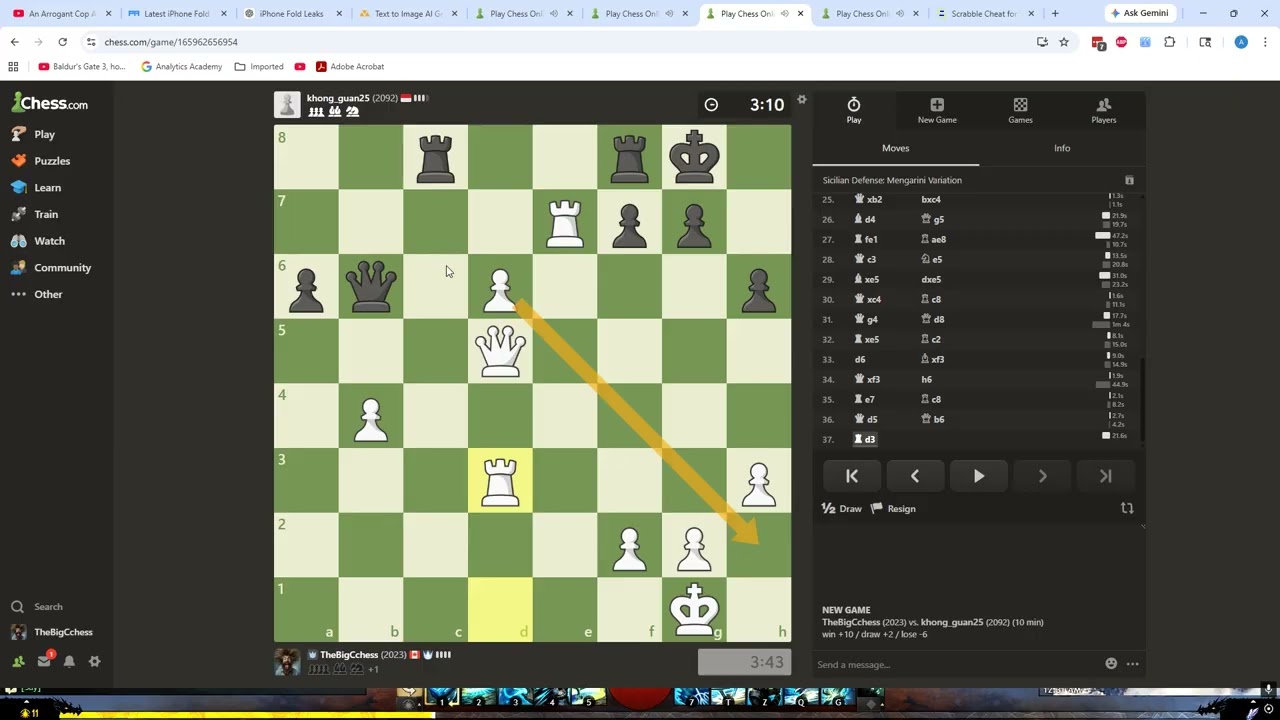This screenshot has width=1280, height=720.
Task: Open the notifications bell icon
Action: point(69,661)
